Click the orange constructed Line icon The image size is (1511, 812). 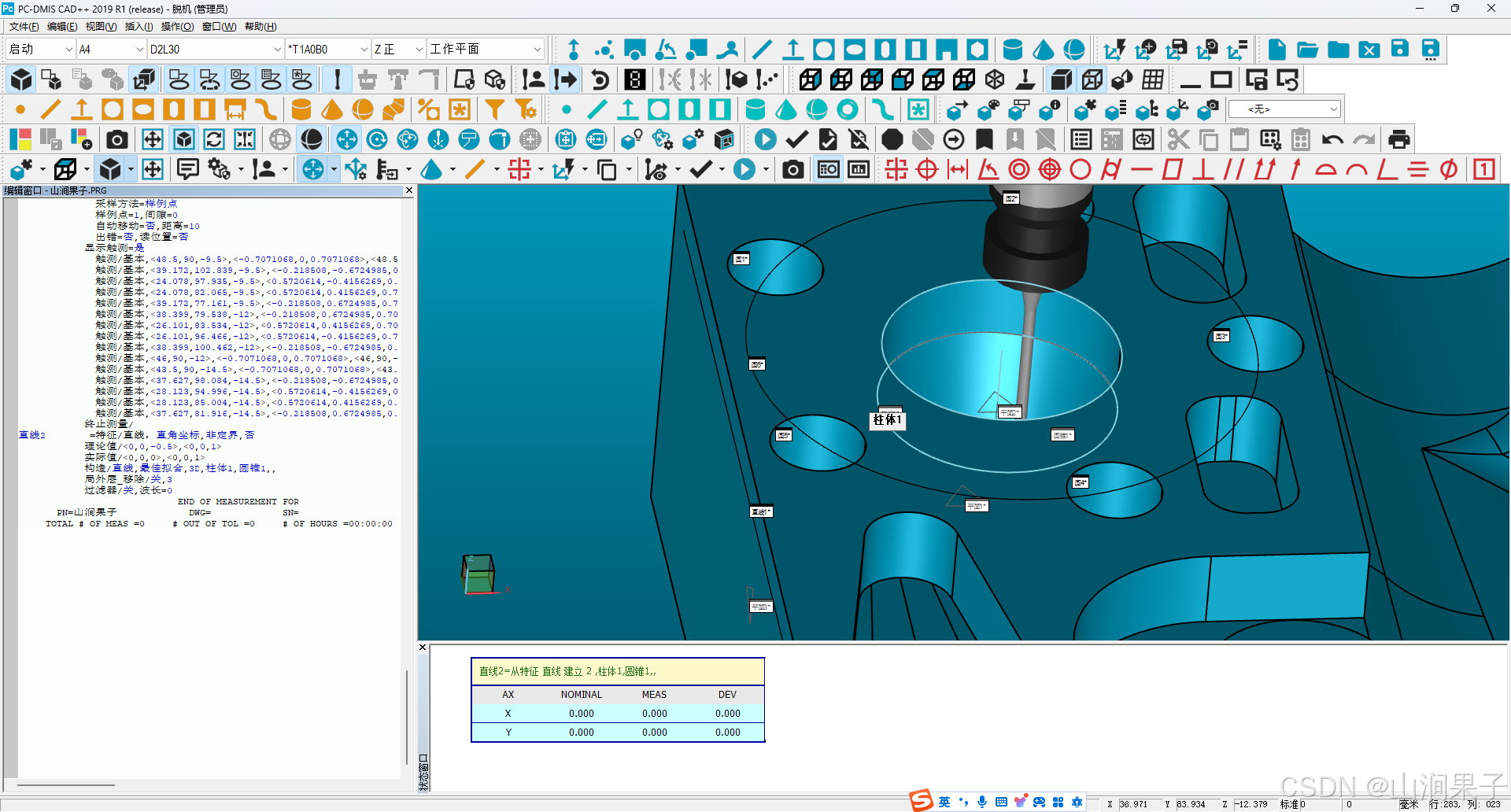[51, 109]
